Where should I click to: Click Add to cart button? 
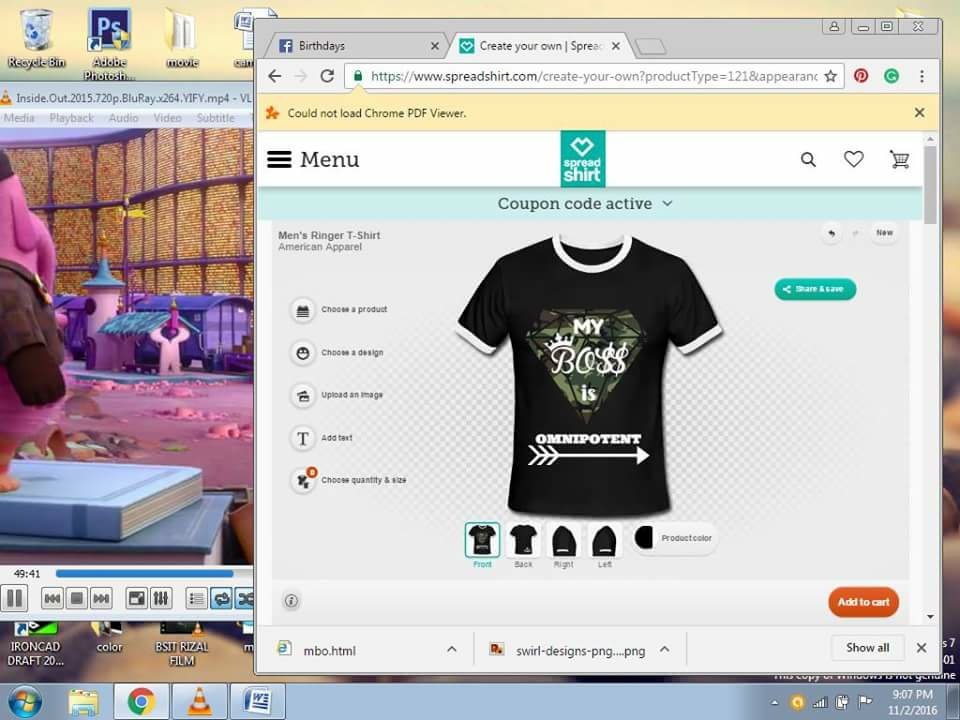(x=863, y=602)
